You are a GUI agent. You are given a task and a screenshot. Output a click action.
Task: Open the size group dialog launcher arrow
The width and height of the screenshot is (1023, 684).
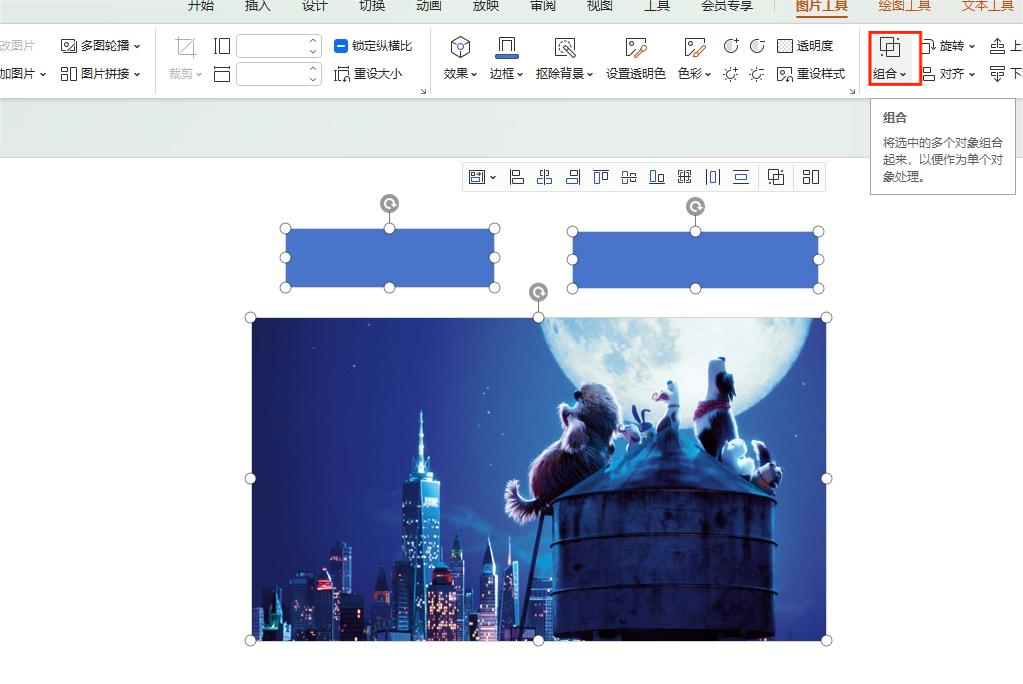point(423,91)
